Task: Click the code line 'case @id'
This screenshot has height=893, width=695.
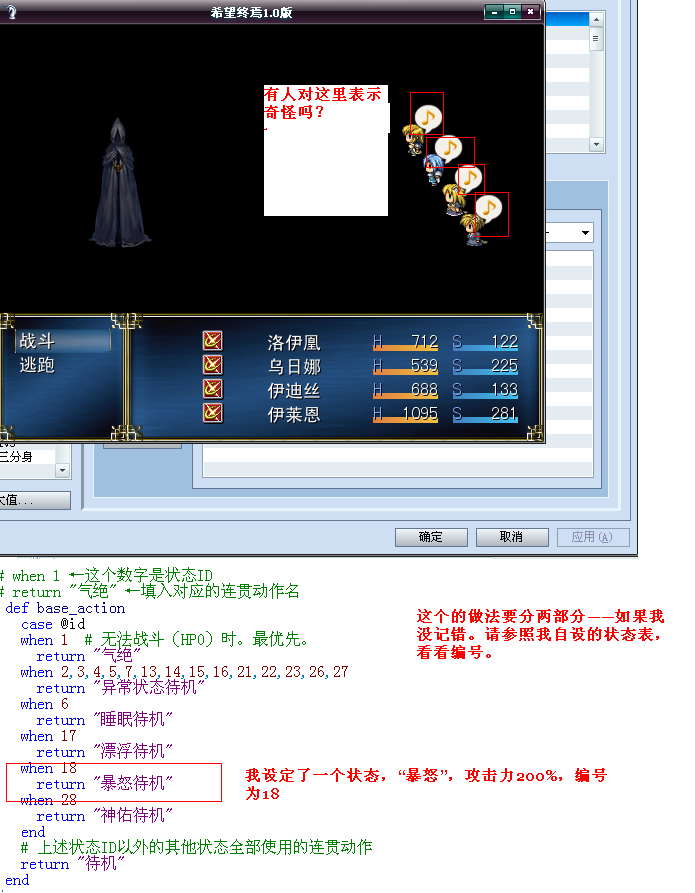Action: pyautogui.click(x=53, y=624)
